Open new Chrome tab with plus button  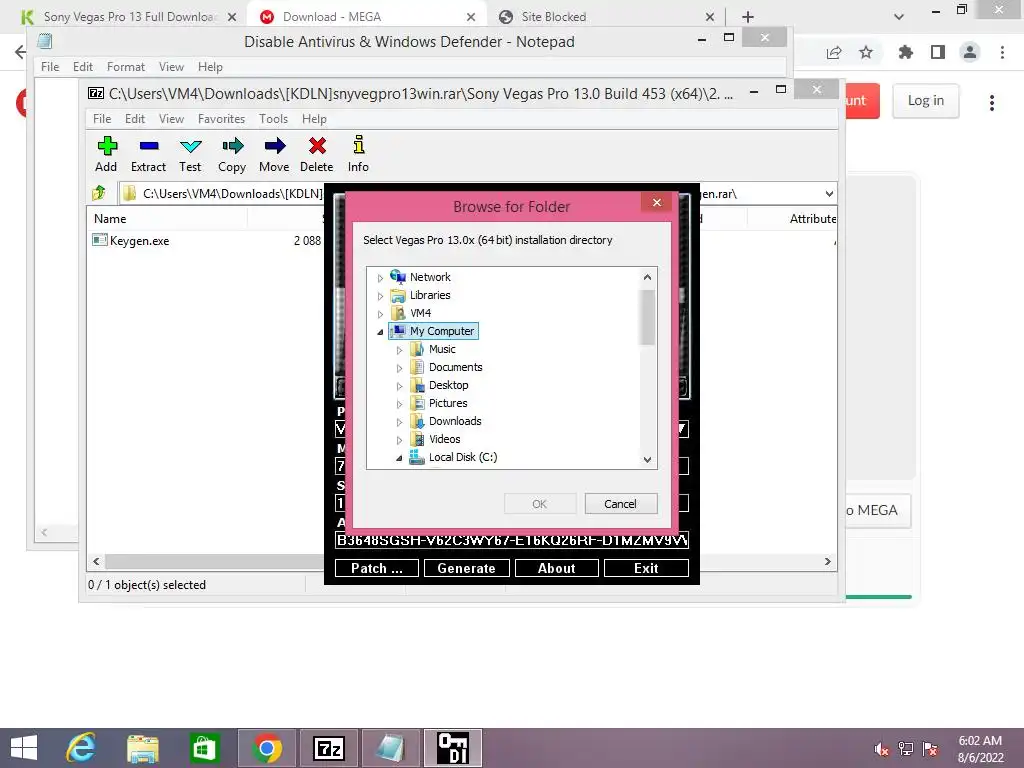(x=748, y=17)
